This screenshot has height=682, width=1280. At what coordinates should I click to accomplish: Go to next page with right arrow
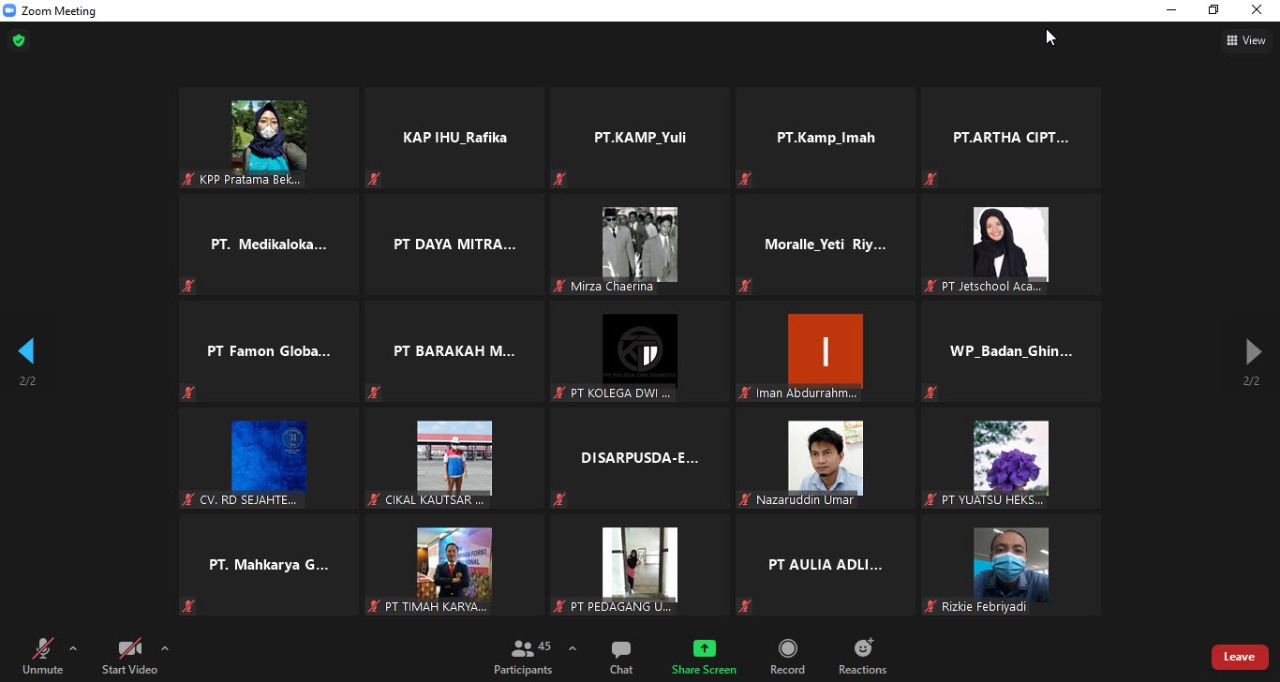point(1252,351)
